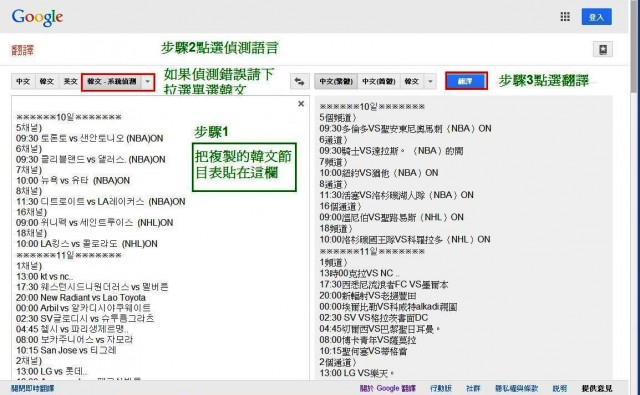
Task: Click the blue 登入 sign-in button
Action: (596, 17)
